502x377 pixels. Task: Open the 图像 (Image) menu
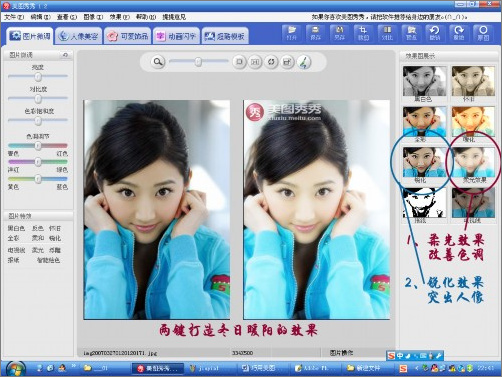click(x=93, y=17)
